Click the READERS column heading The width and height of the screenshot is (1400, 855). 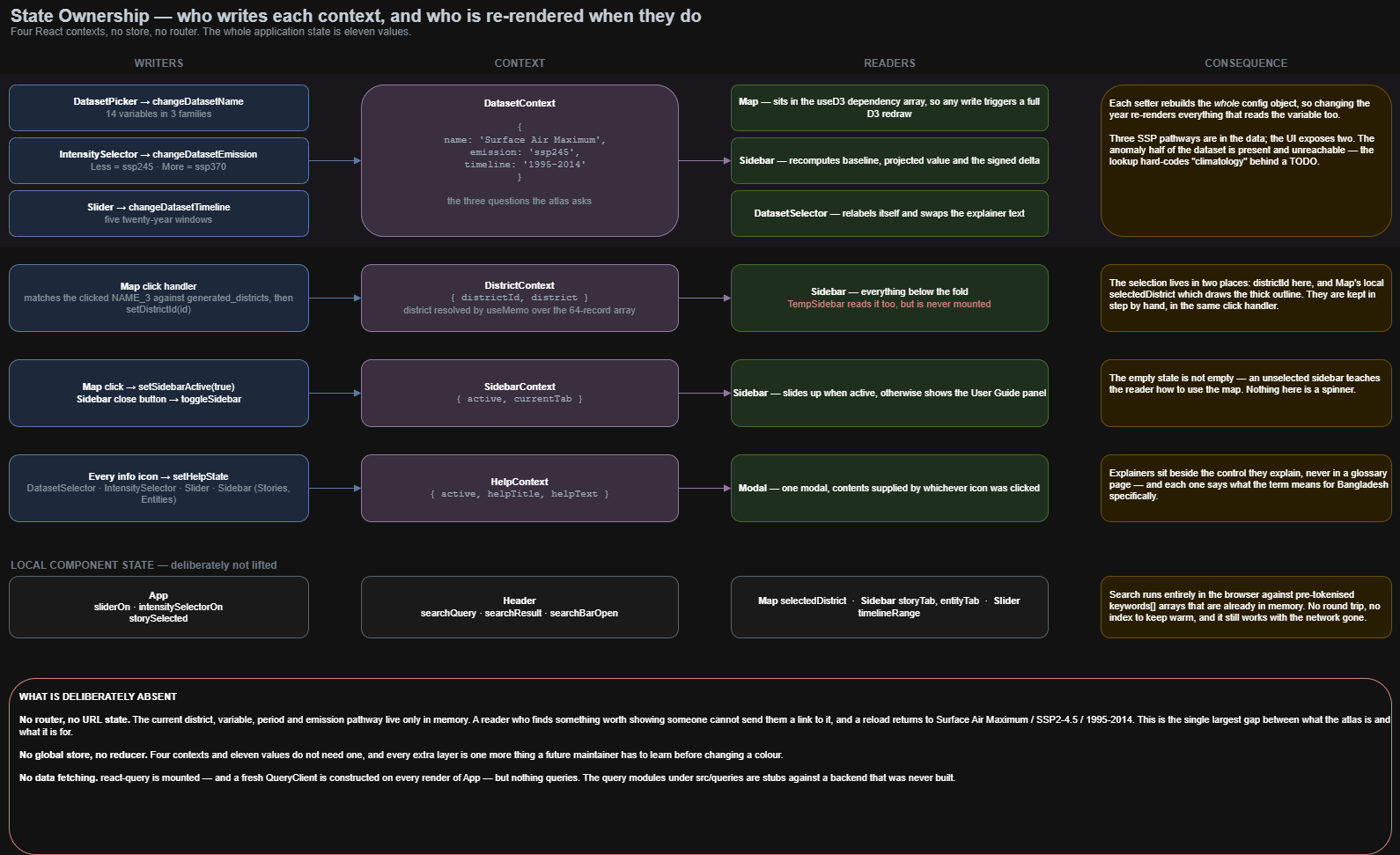(x=889, y=63)
